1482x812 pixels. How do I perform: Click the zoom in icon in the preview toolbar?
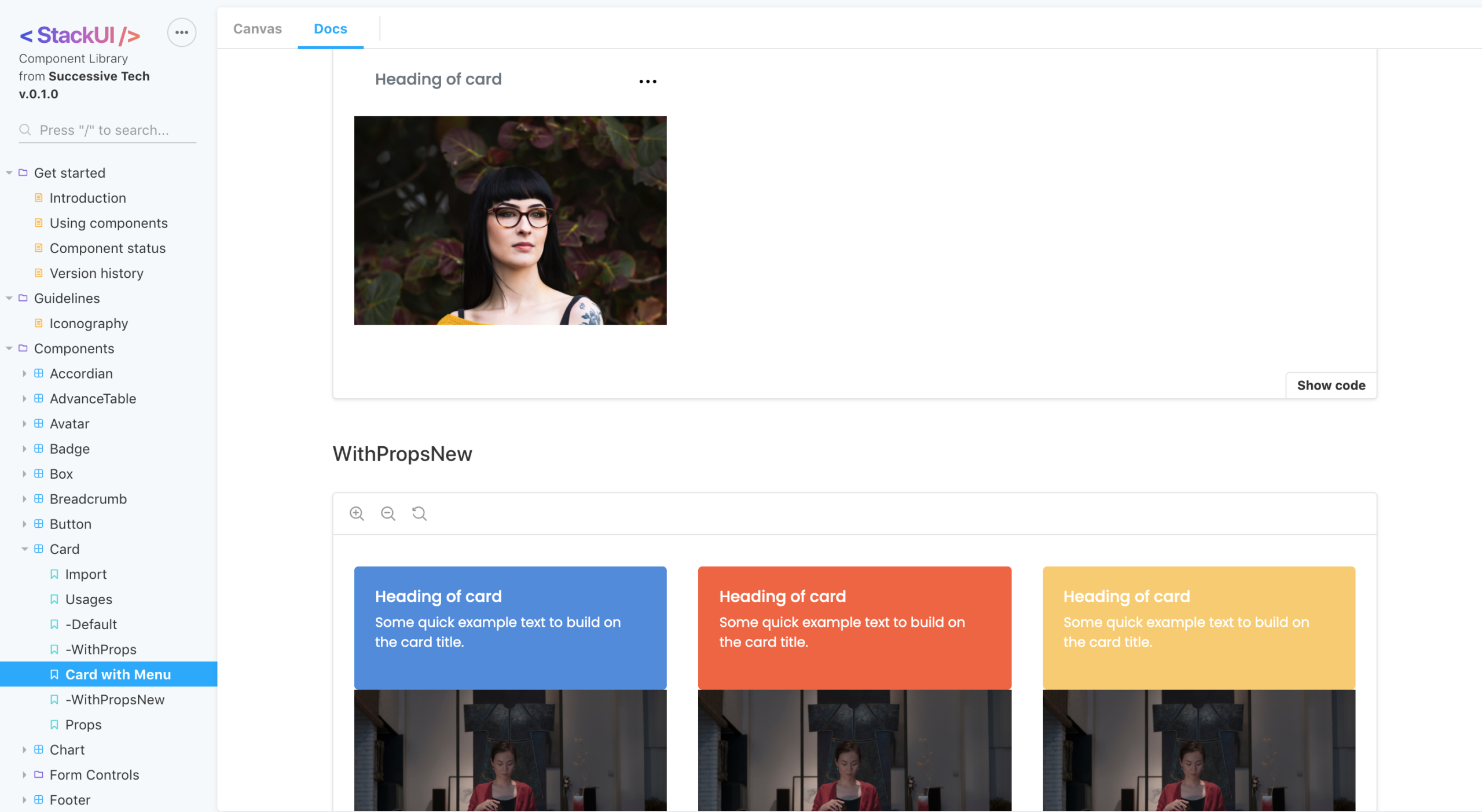coord(357,513)
